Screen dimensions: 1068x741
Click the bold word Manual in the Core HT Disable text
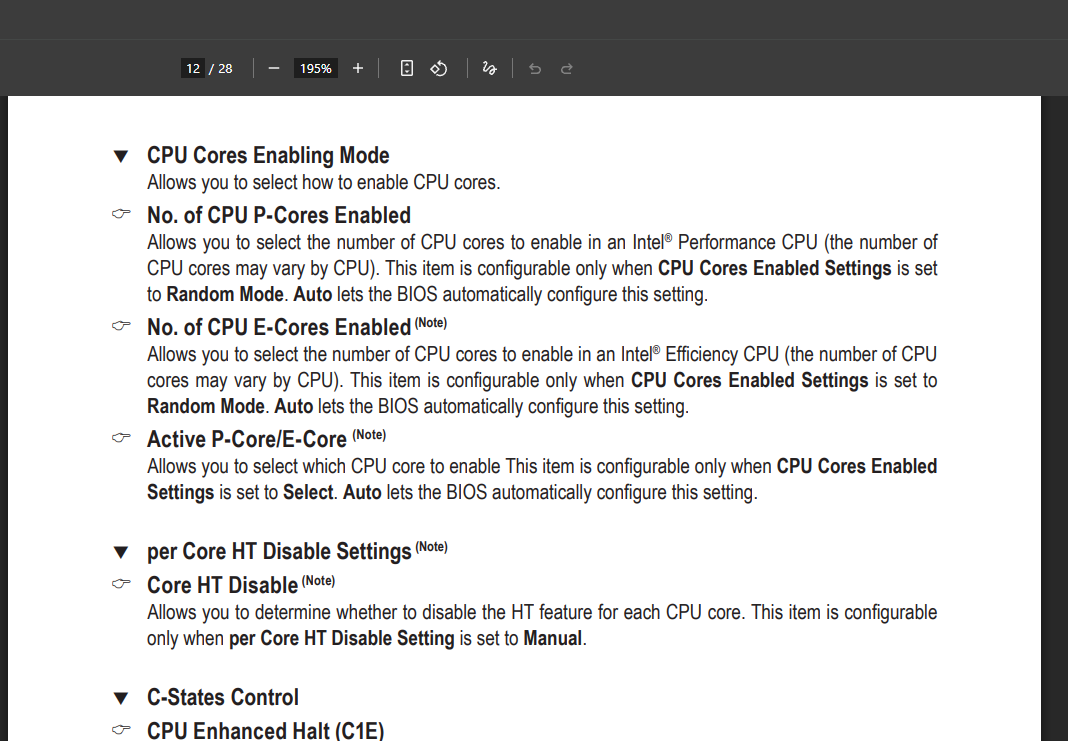553,638
